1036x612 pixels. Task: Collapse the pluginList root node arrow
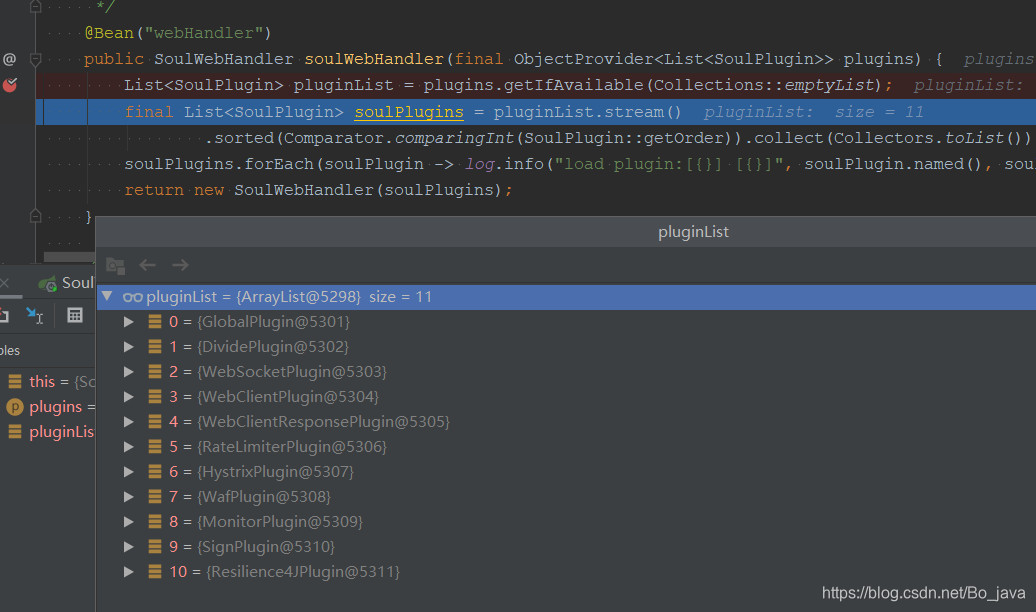tap(107, 296)
